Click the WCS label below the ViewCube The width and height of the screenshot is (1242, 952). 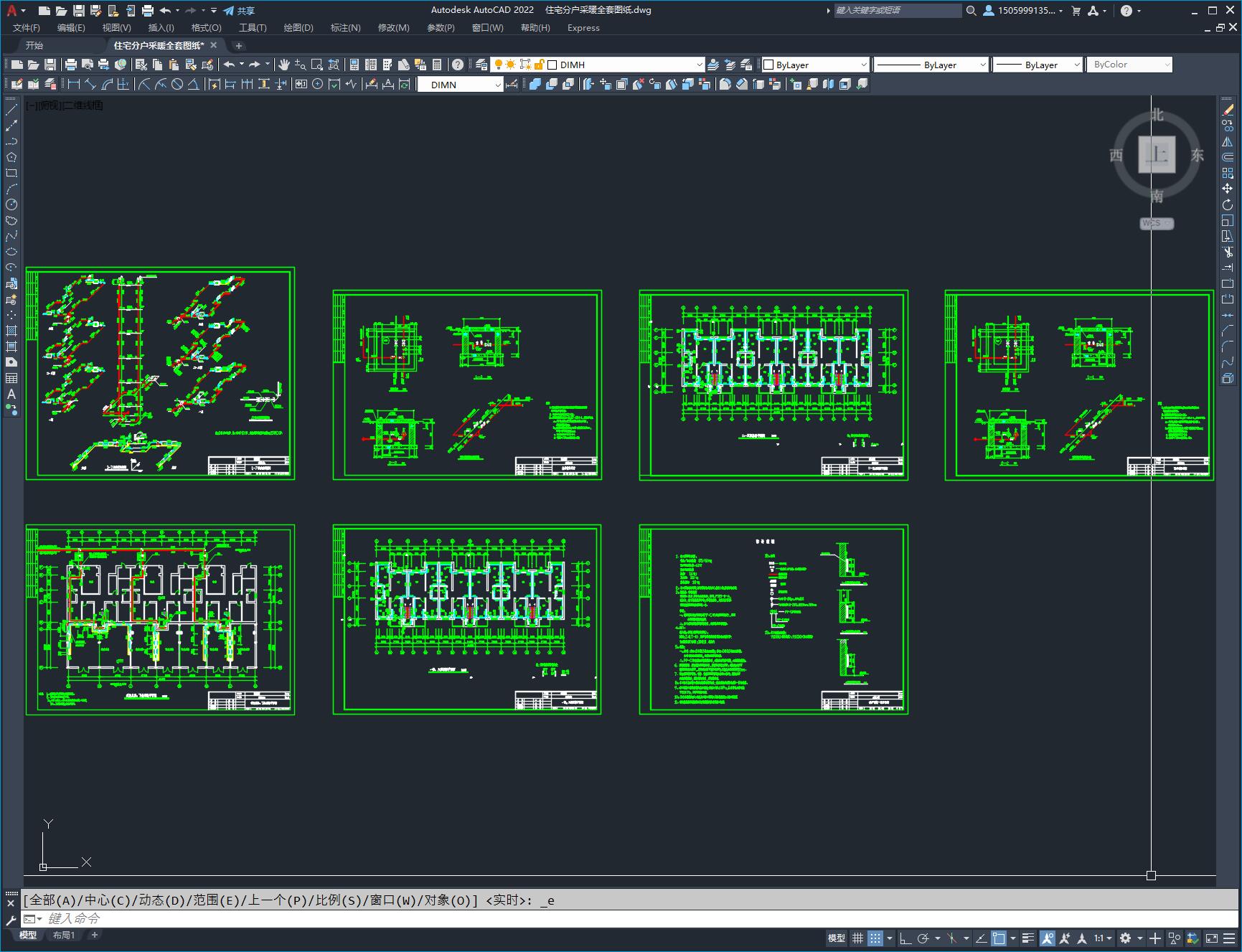click(1157, 223)
